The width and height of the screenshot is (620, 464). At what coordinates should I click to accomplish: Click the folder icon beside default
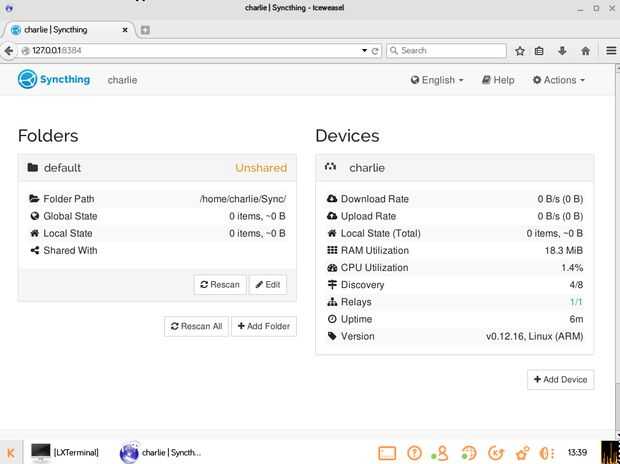(x=33, y=167)
